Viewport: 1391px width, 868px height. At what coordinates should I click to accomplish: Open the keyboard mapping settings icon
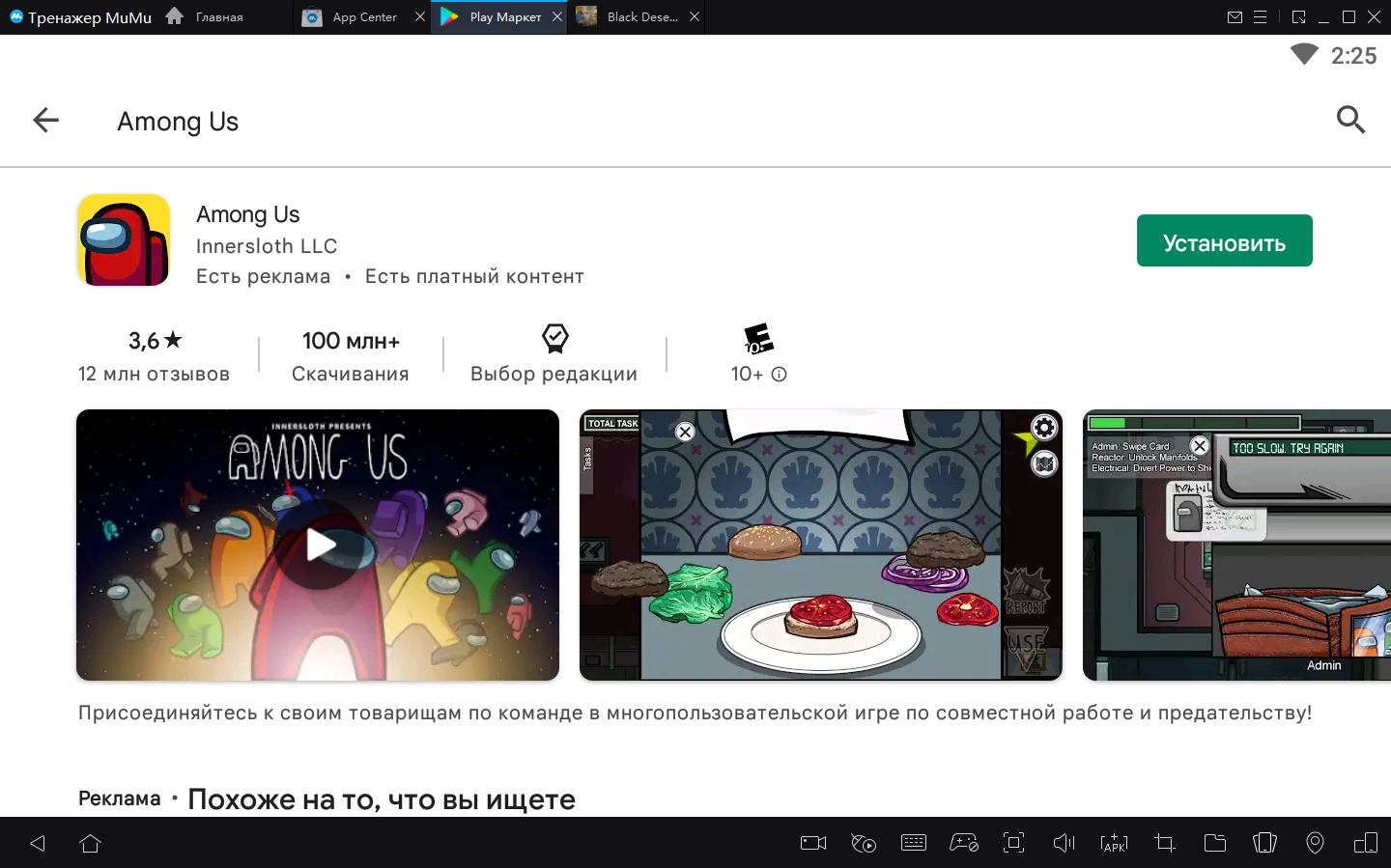[913, 843]
